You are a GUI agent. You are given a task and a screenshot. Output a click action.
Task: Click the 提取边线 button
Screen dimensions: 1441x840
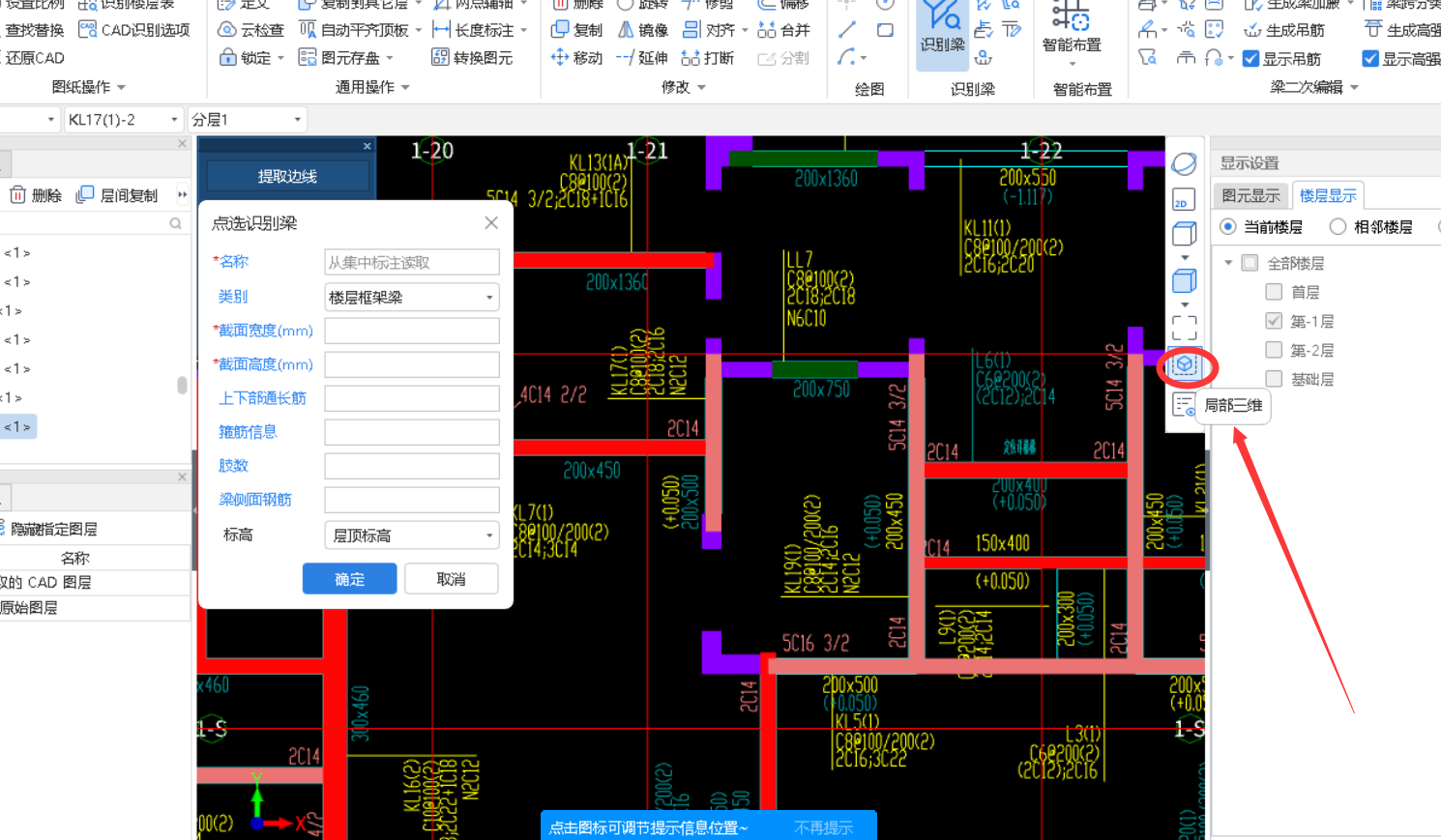click(x=287, y=176)
